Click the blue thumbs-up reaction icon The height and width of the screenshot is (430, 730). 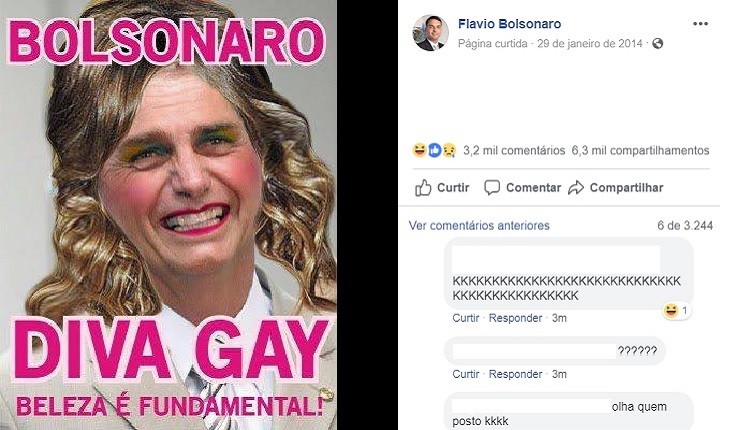point(434,150)
